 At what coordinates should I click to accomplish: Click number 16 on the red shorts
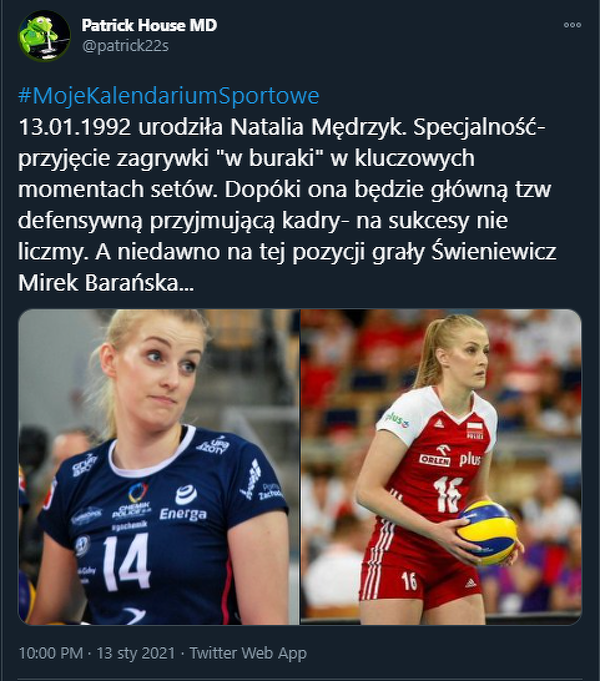point(409,581)
